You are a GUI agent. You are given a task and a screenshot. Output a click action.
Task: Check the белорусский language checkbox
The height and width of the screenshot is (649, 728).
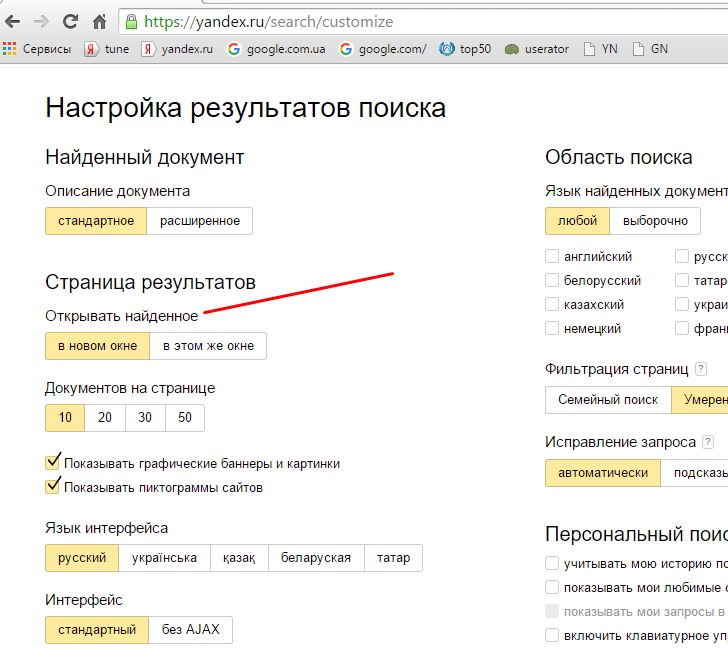pyautogui.click(x=552, y=280)
